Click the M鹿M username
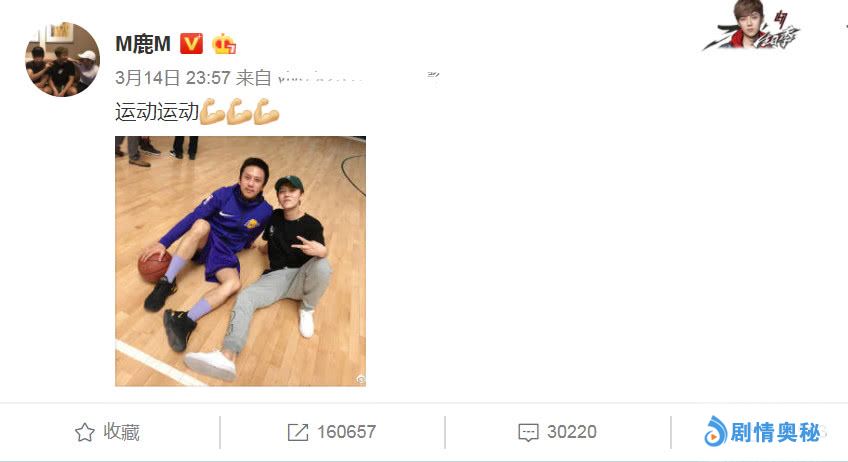The height and width of the screenshot is (462, 848). tap(143, 44)
